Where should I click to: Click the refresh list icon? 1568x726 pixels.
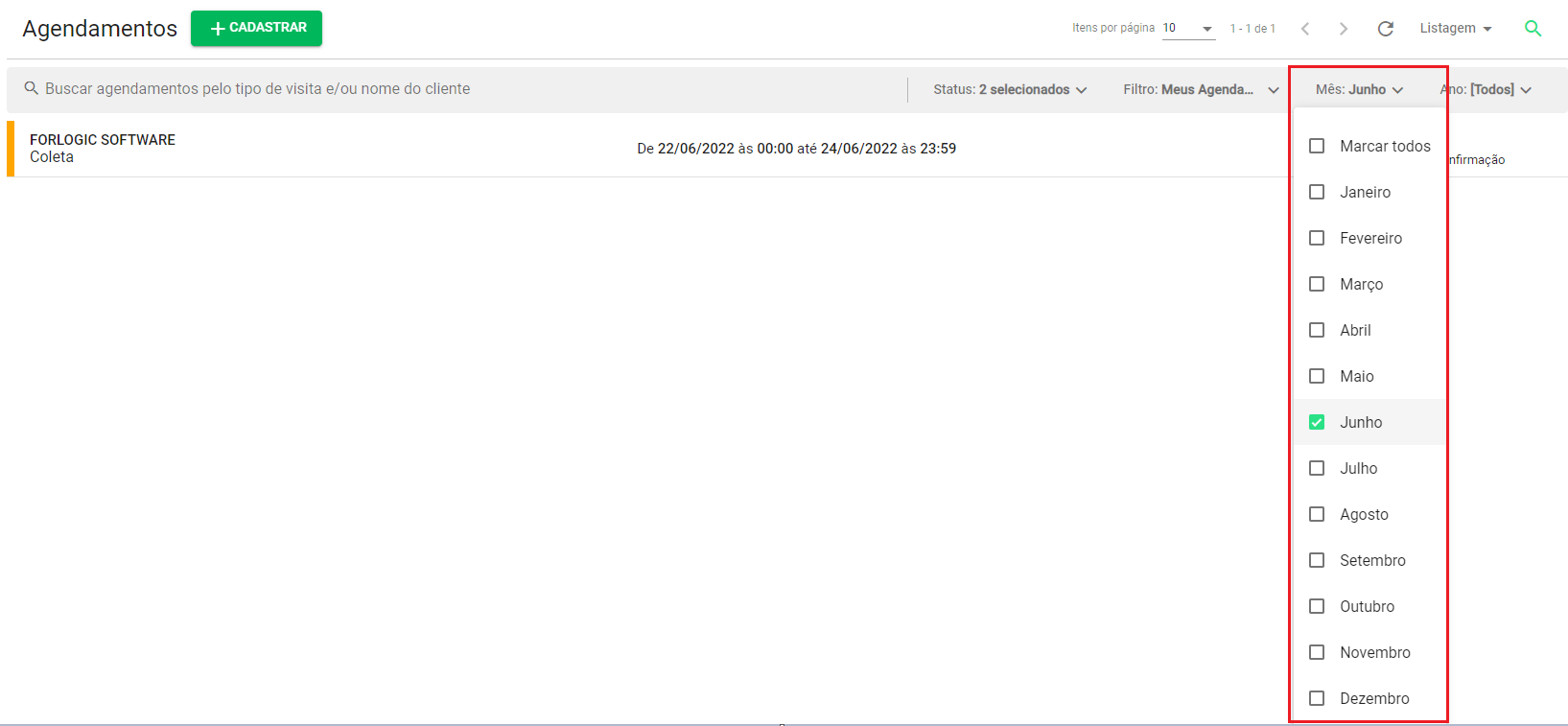click(x=1385, y=29)
